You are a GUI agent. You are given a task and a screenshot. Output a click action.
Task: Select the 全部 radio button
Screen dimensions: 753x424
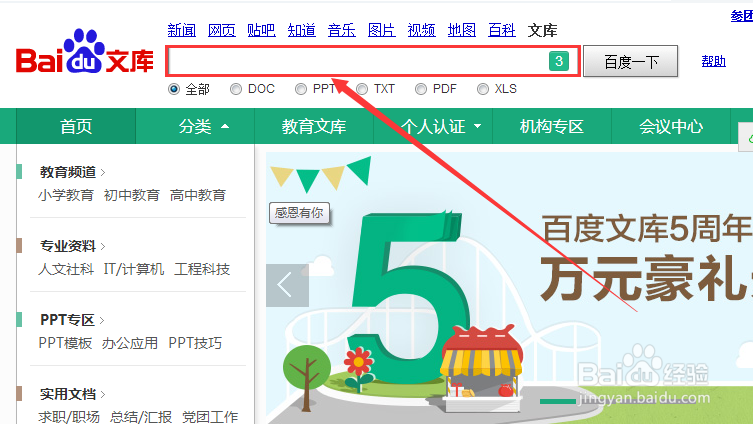coord(174,89)
